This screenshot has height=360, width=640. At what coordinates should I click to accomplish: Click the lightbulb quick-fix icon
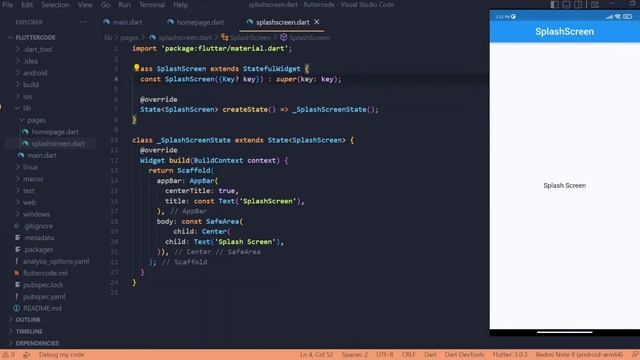tap(136, 68)
